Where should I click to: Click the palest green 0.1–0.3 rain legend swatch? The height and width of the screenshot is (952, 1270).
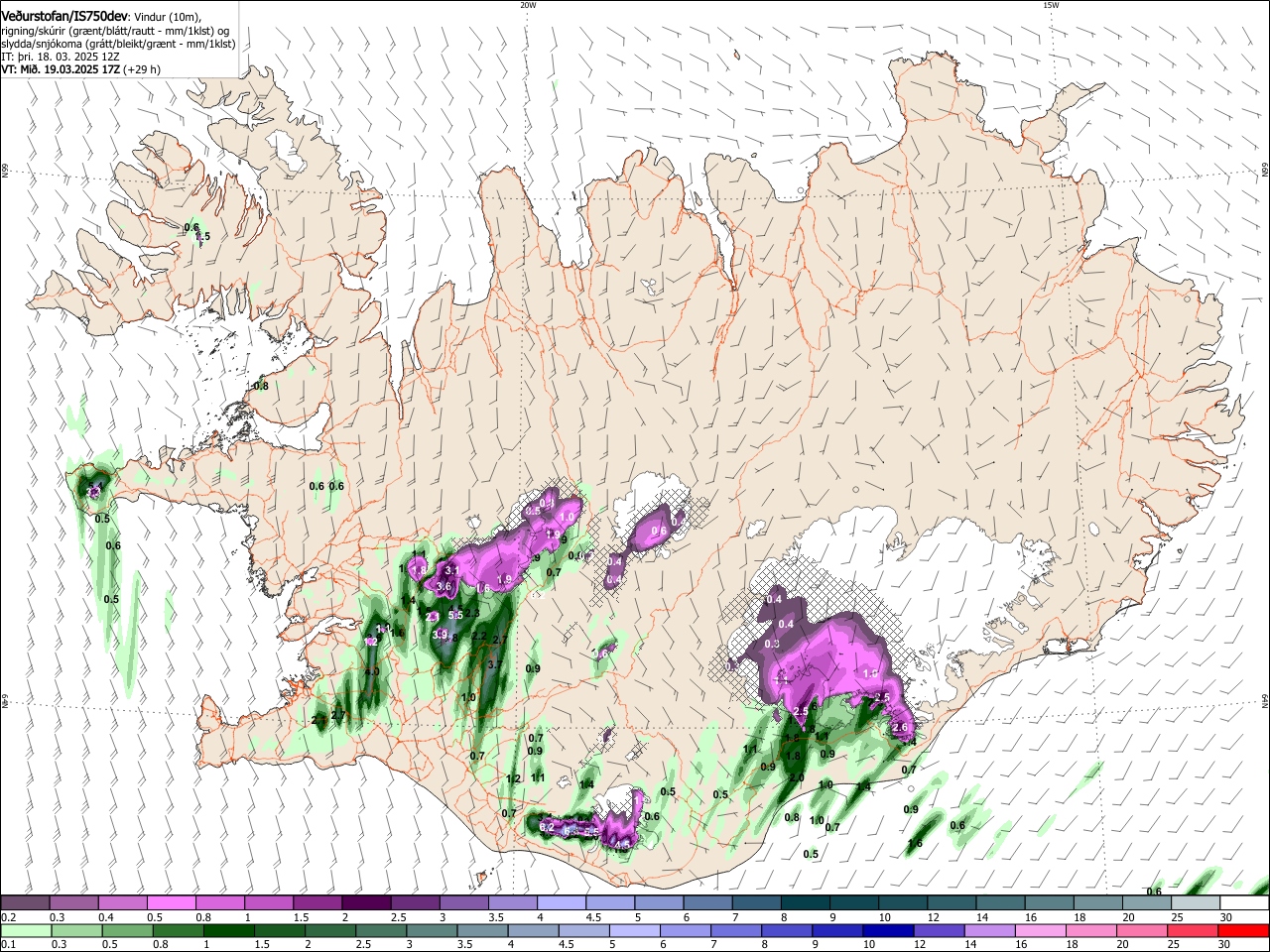click(x=26, y=931)
